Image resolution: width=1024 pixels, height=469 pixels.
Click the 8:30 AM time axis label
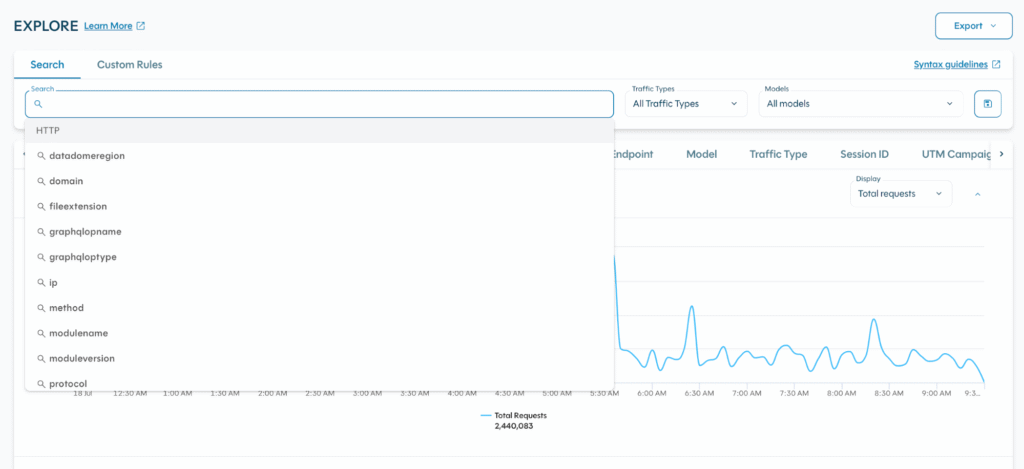click(x=889, y=394)
